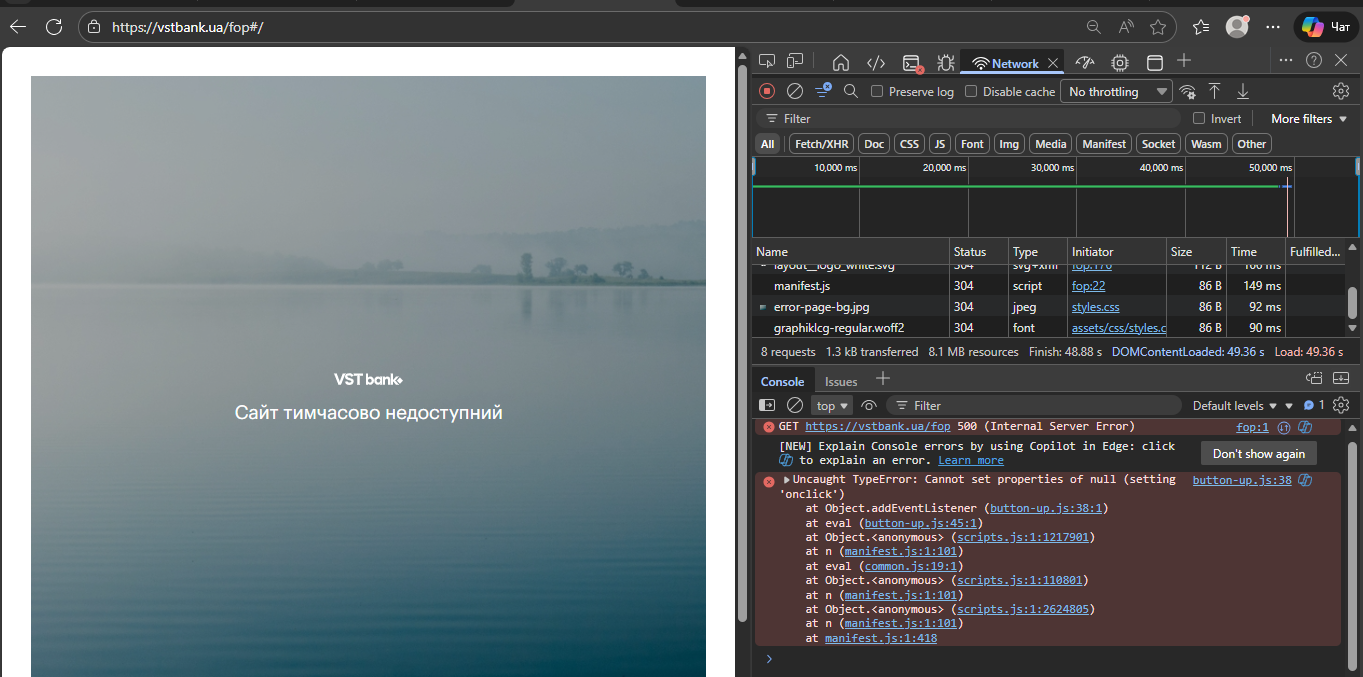
Task: Click the network filter input field
Action: (x=970, y=118)
